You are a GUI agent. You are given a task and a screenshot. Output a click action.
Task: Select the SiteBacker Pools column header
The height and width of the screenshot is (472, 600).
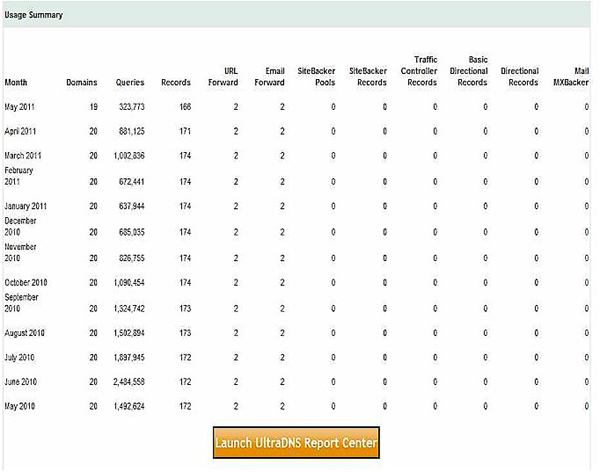pyautogui.click(x=319, y=77)
